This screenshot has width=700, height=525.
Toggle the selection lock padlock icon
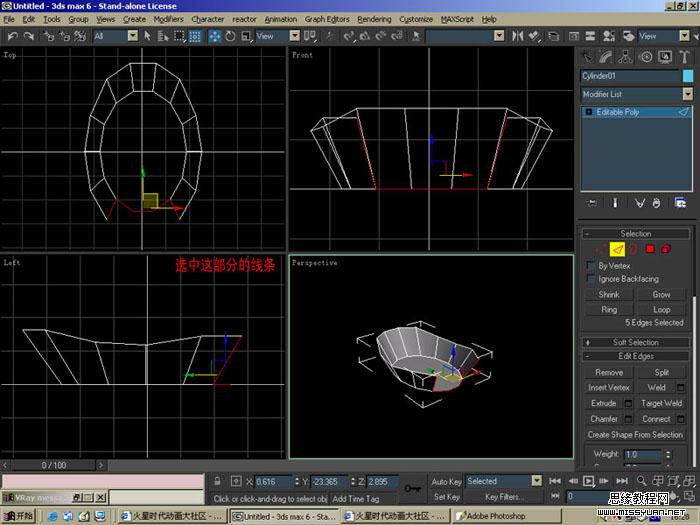pos(217,481)
